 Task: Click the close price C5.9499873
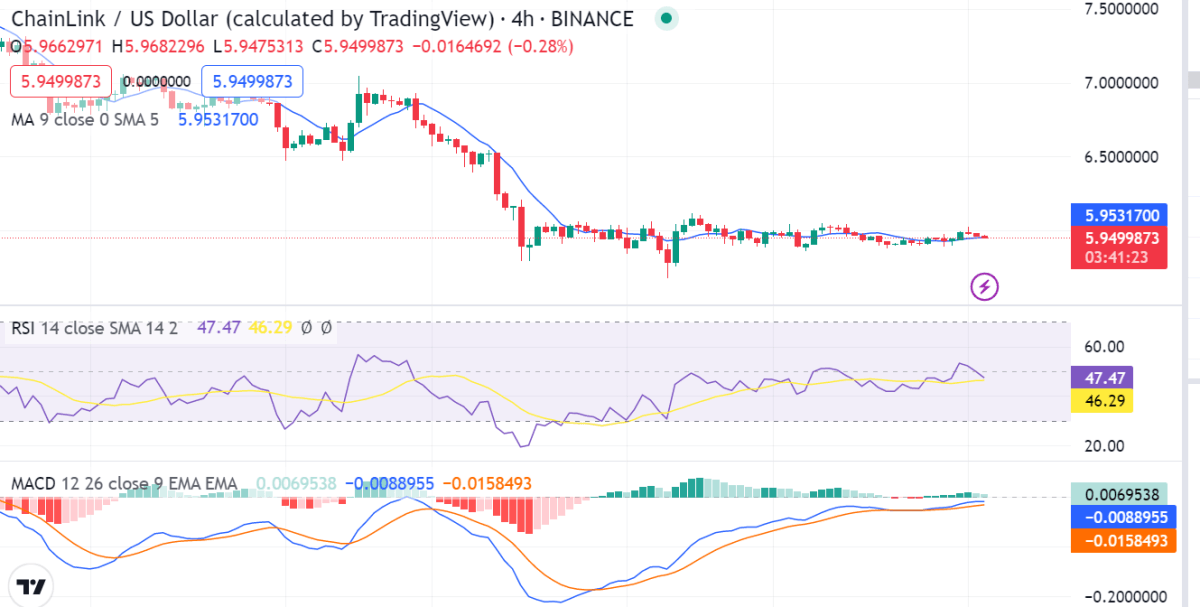click(x=357, y=46)
